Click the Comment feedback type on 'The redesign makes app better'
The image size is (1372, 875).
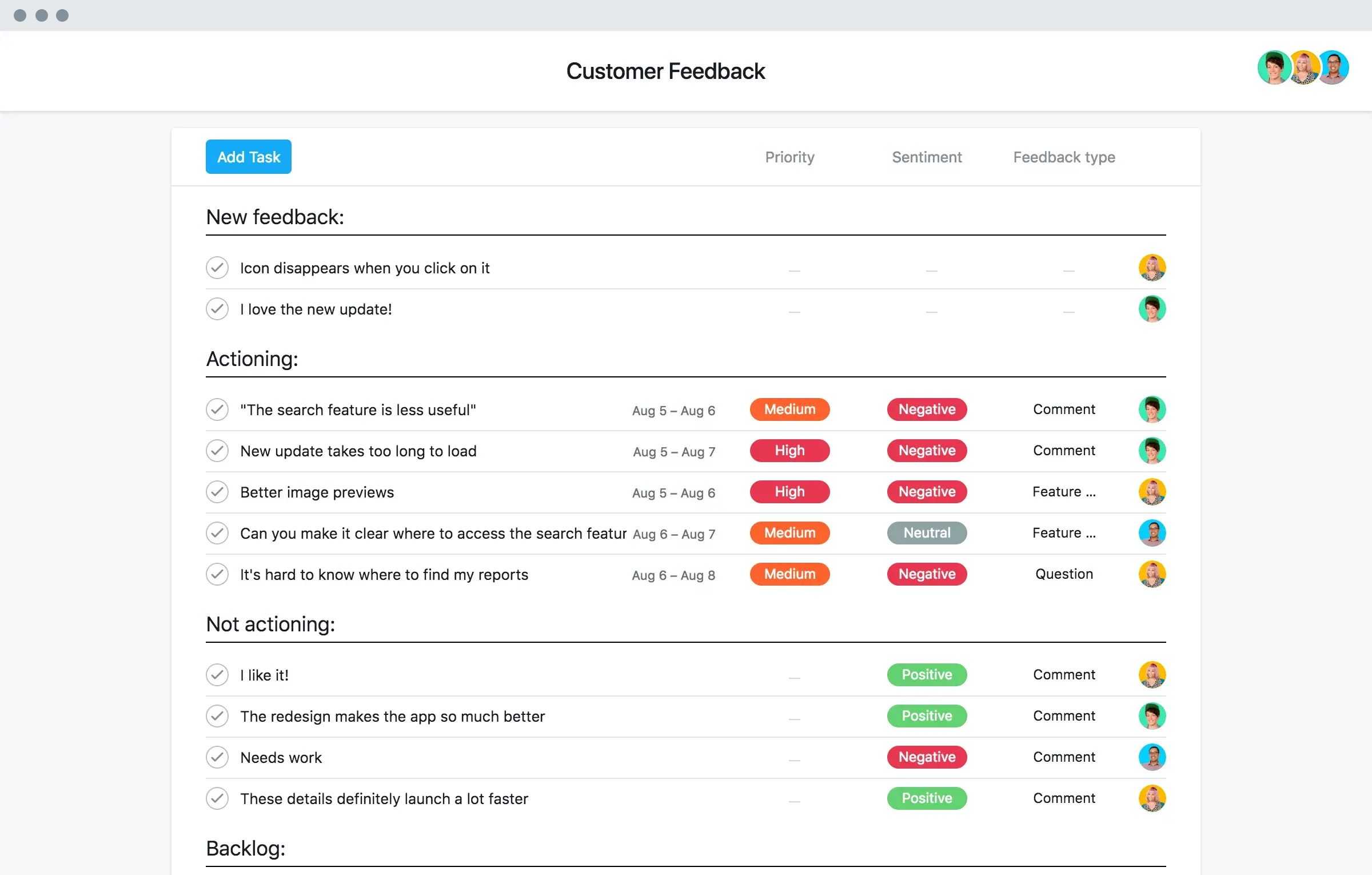pos(1064,716)
